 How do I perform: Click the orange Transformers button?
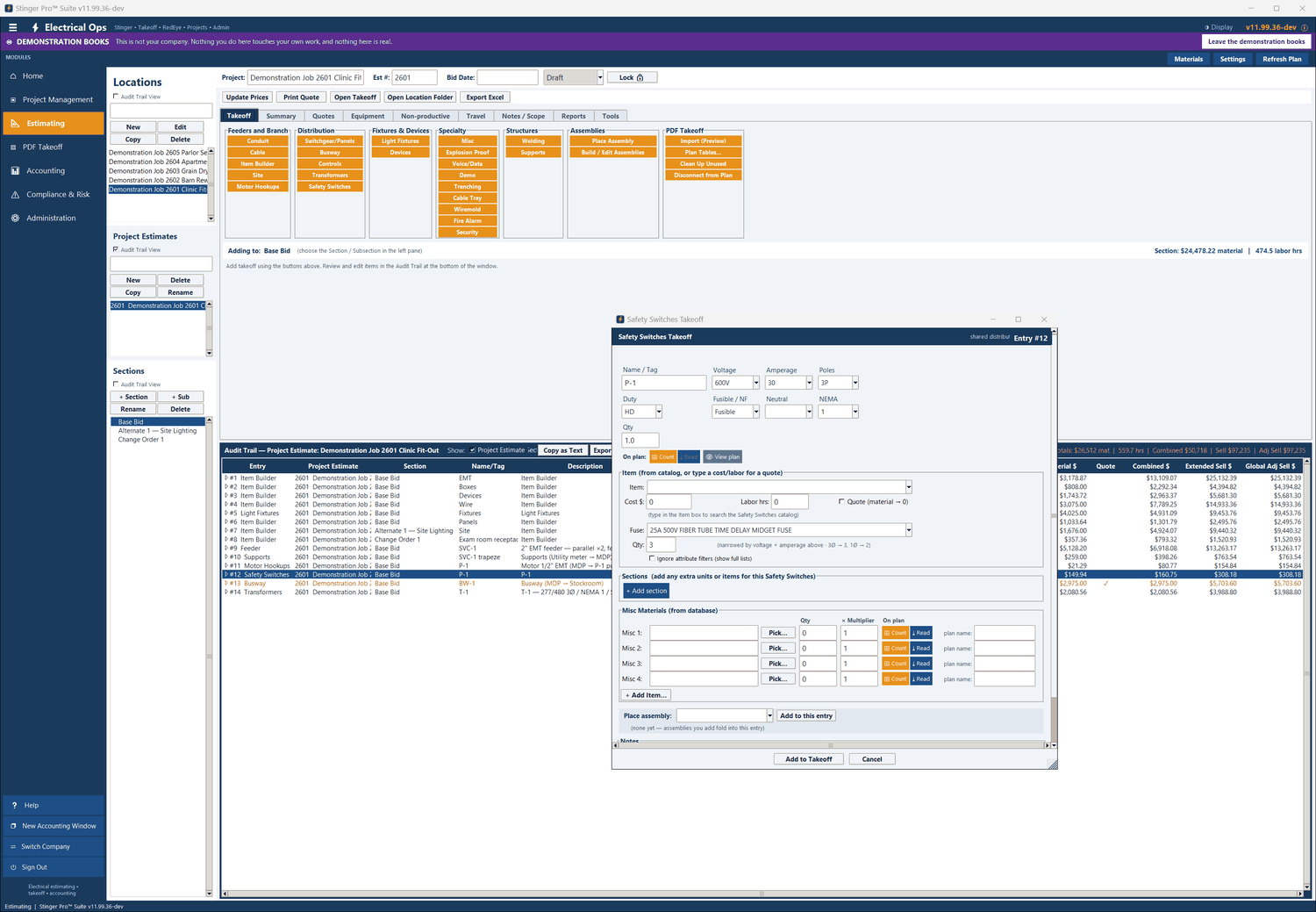330,176
